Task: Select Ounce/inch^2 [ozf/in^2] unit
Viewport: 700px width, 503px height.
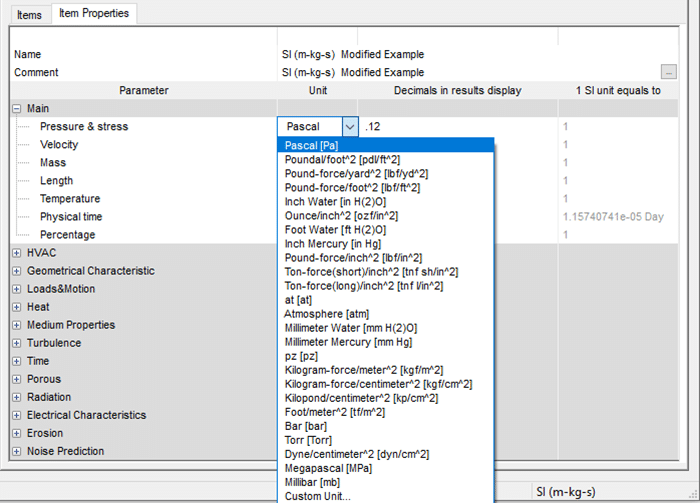Action: coord(386,216)
